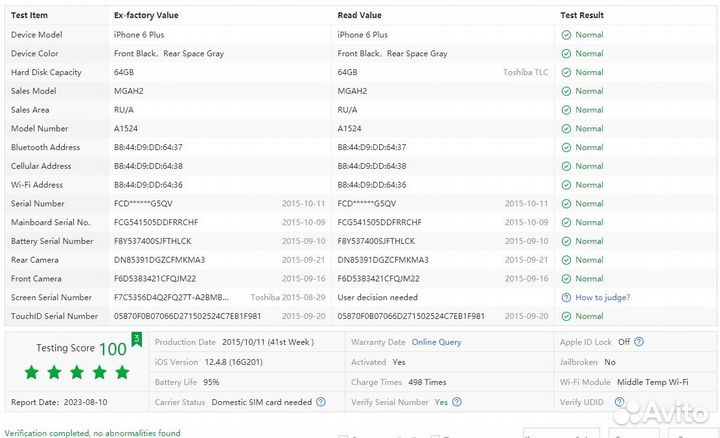Open the help icon next to Apple ID Lock

tap(639, 342)
